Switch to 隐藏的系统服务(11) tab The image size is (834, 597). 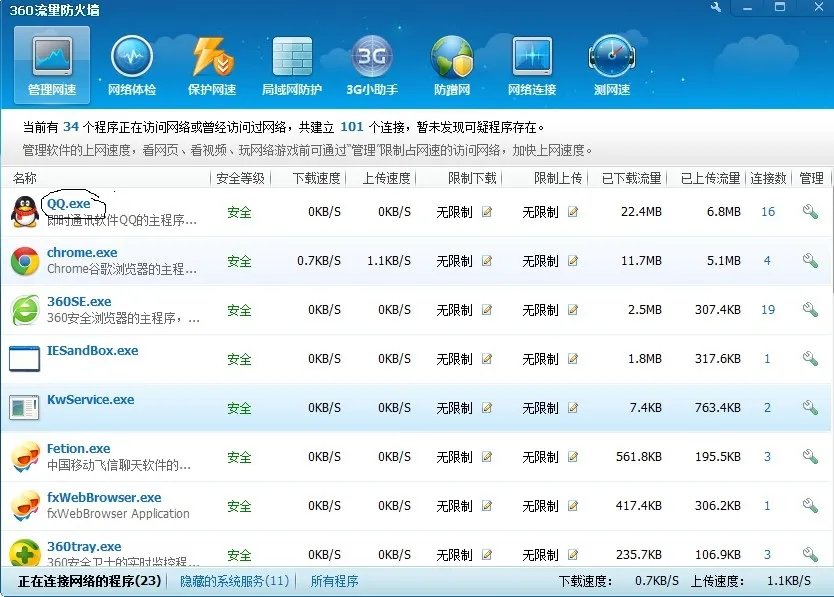[x=234, y=580]
